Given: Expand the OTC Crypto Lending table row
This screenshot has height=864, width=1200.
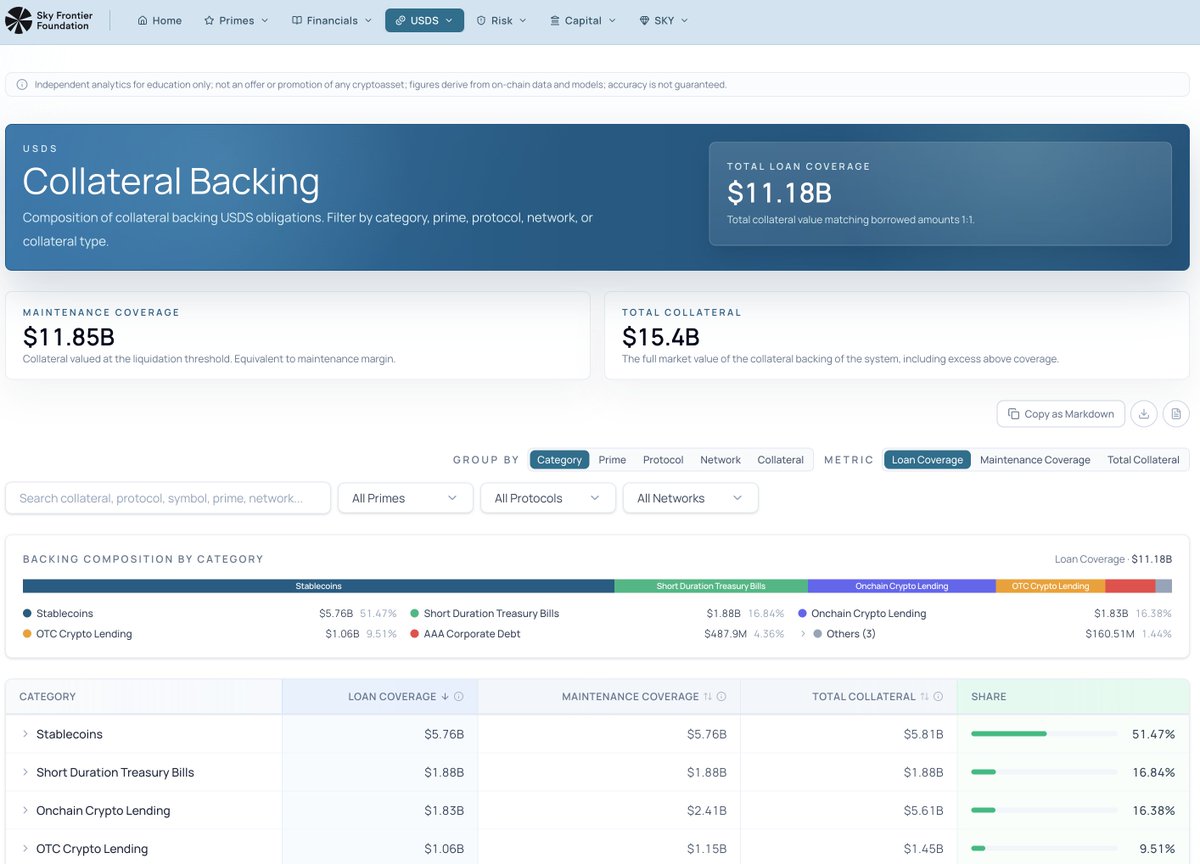Looking at the screenshot, I should [25, 849].
